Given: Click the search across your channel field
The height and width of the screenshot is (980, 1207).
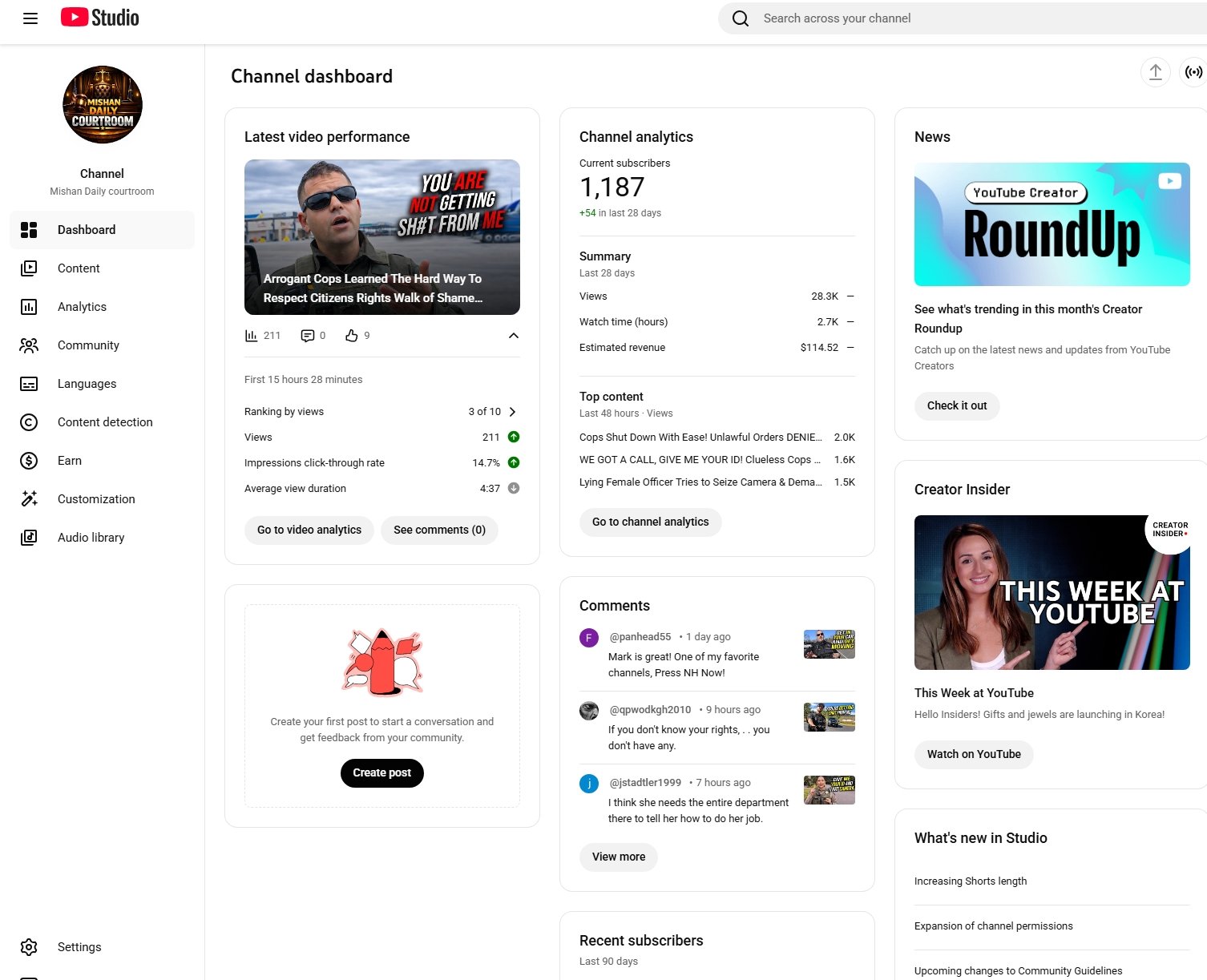Looking at the screenshot, I should click(962, 18).
